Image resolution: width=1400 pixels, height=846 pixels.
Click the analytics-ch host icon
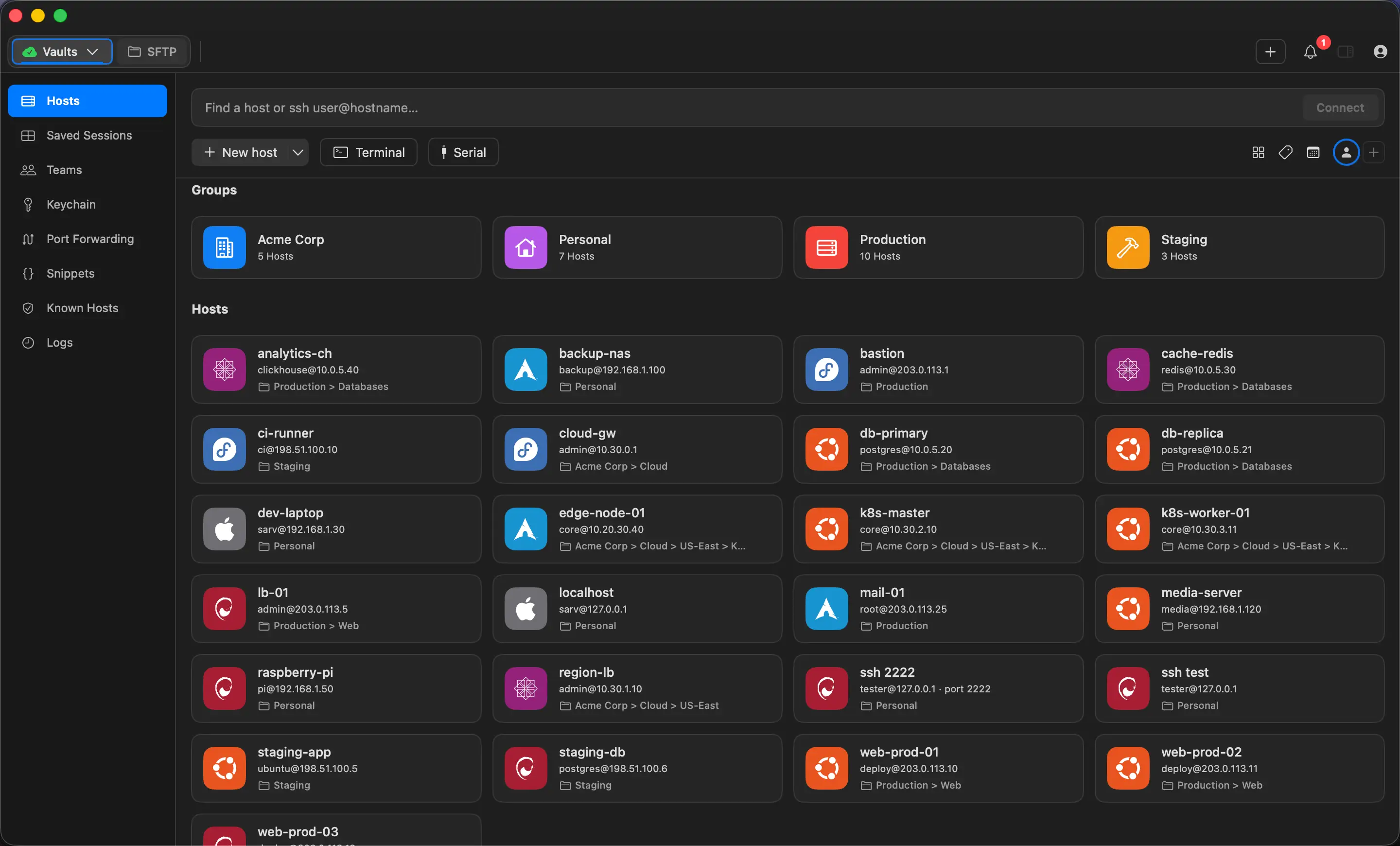pos(225,370)
